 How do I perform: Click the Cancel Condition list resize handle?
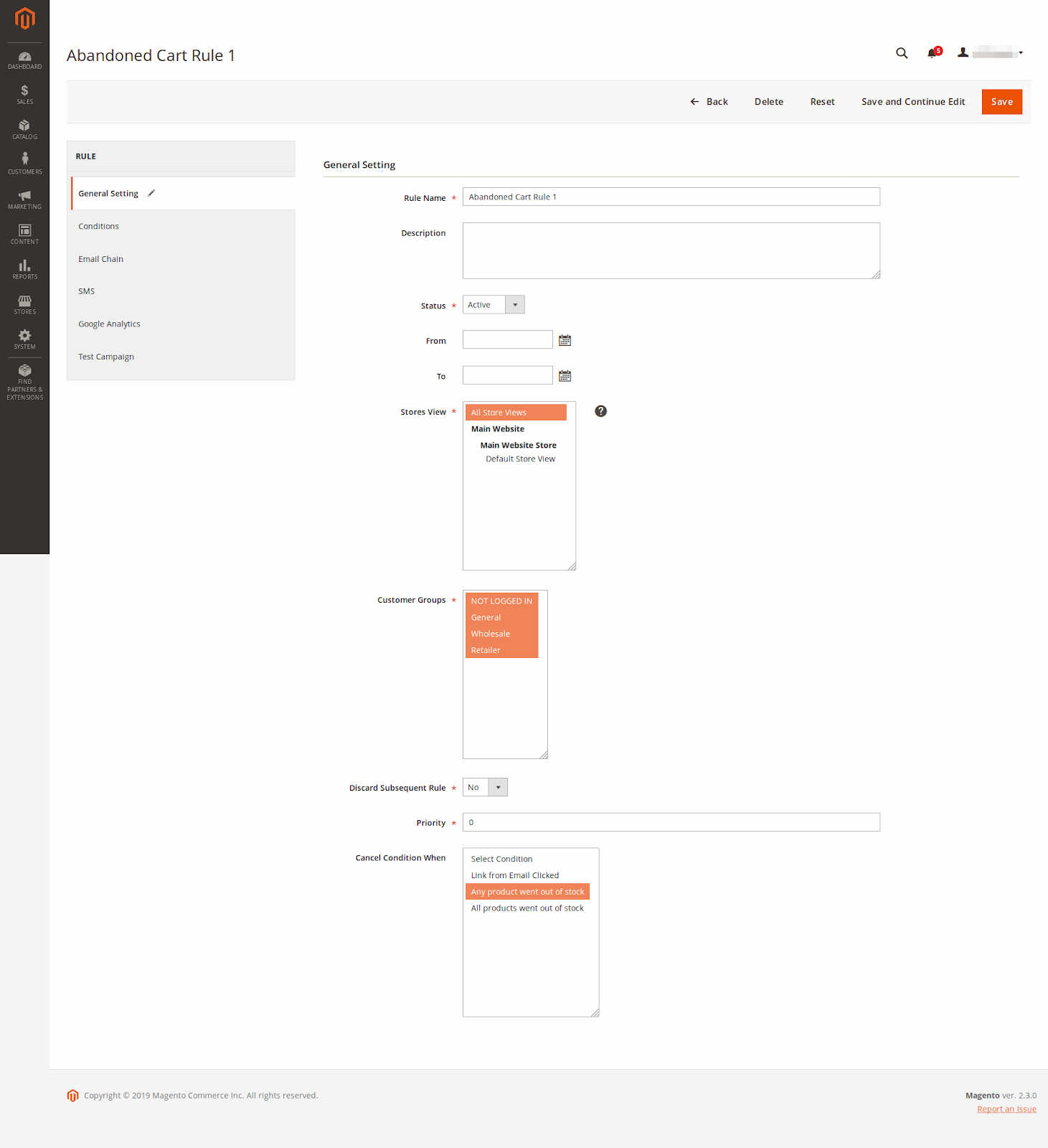(x=595, y=1012)
